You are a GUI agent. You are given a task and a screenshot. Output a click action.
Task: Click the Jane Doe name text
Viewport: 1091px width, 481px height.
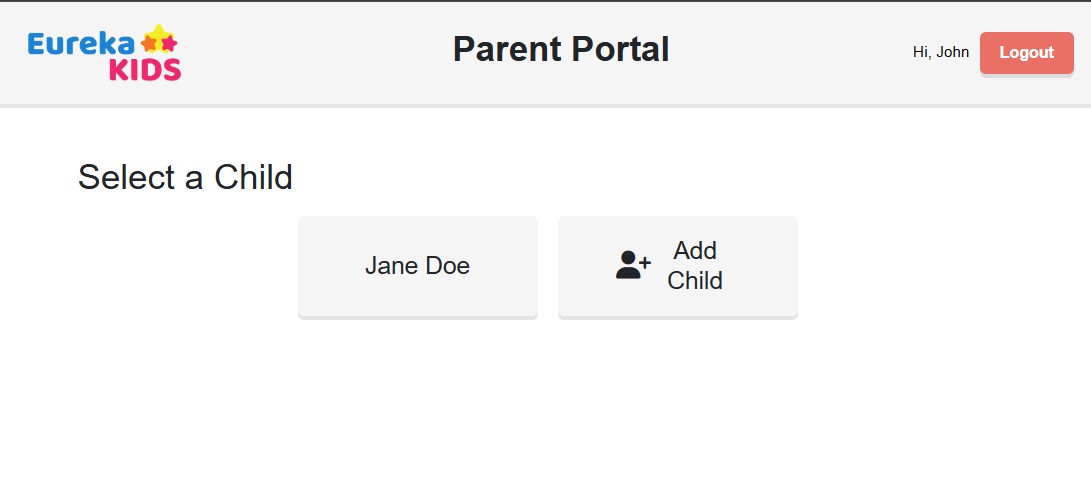417,266
